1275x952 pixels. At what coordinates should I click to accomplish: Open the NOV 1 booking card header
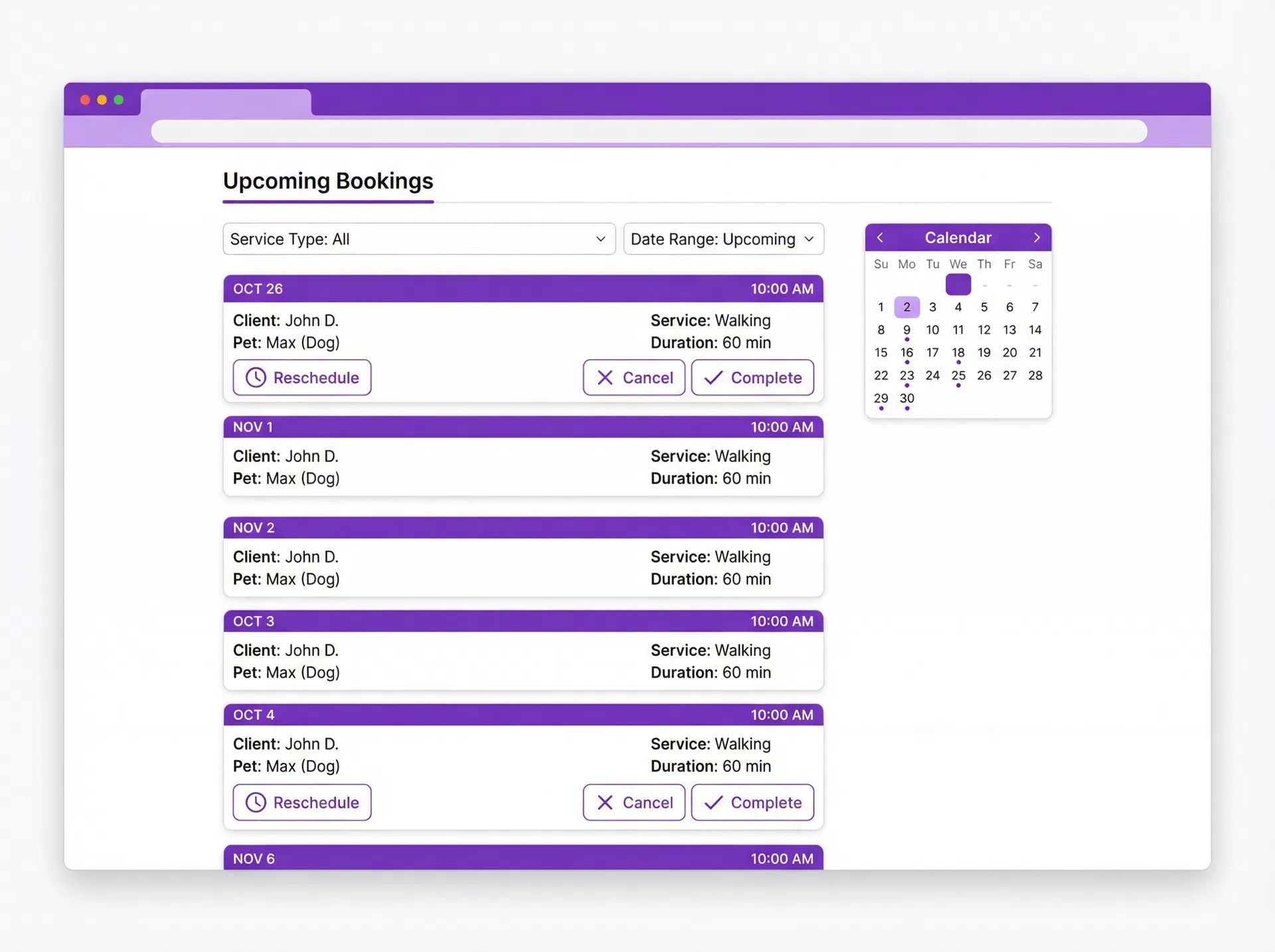(x=523, y=427)
